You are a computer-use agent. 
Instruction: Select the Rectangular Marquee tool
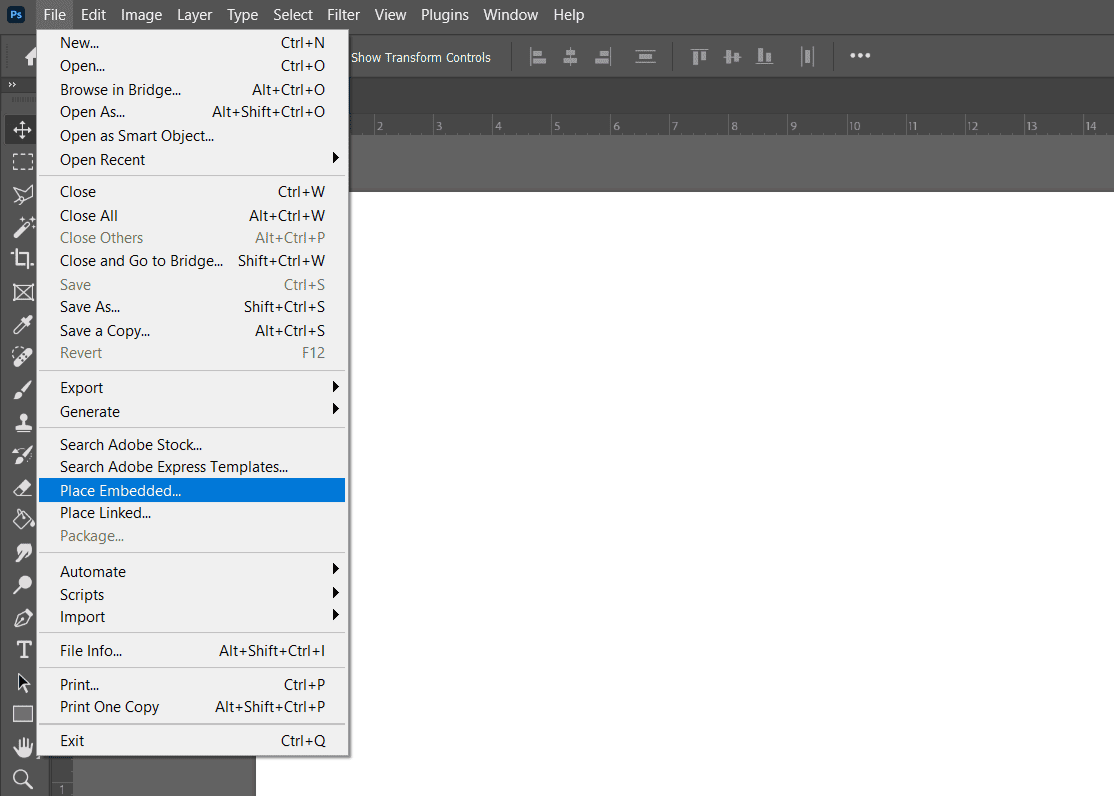pos(23,162)
